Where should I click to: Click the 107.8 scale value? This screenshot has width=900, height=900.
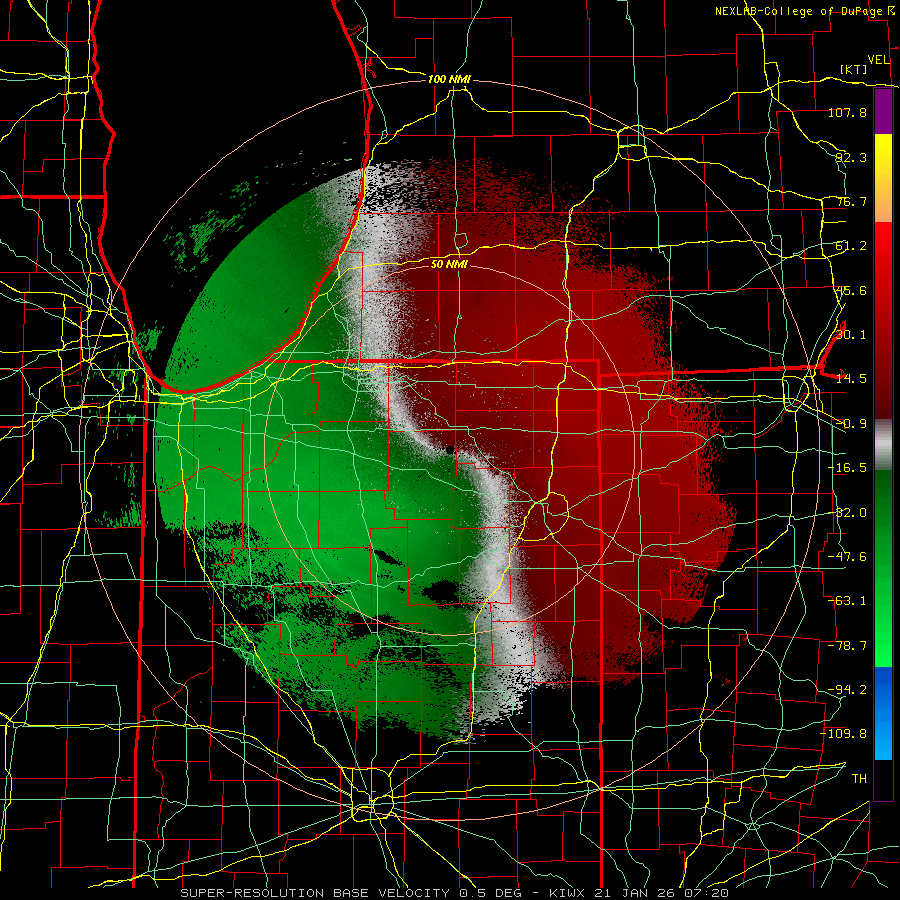(847, 112)
